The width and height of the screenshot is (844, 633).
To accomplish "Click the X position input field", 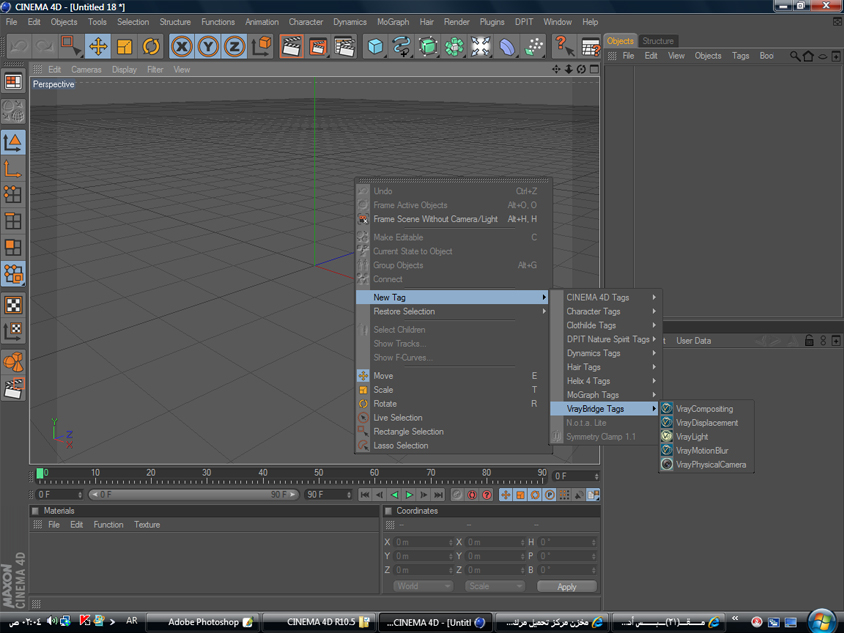I will coord(424,542).
